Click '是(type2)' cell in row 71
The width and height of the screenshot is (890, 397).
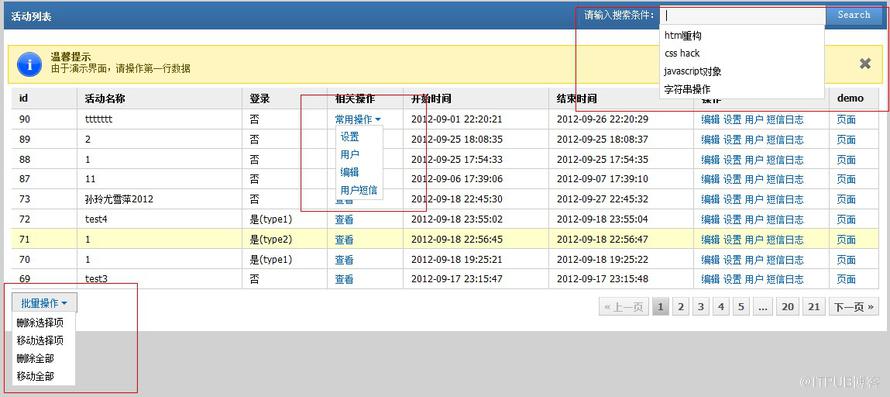coord(271,240)
